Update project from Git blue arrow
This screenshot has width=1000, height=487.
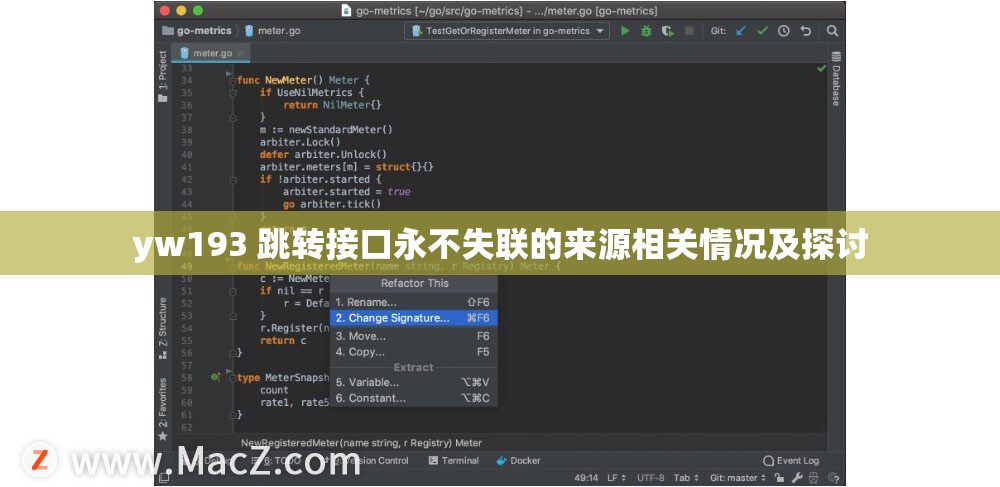click(x=740, y=31)
